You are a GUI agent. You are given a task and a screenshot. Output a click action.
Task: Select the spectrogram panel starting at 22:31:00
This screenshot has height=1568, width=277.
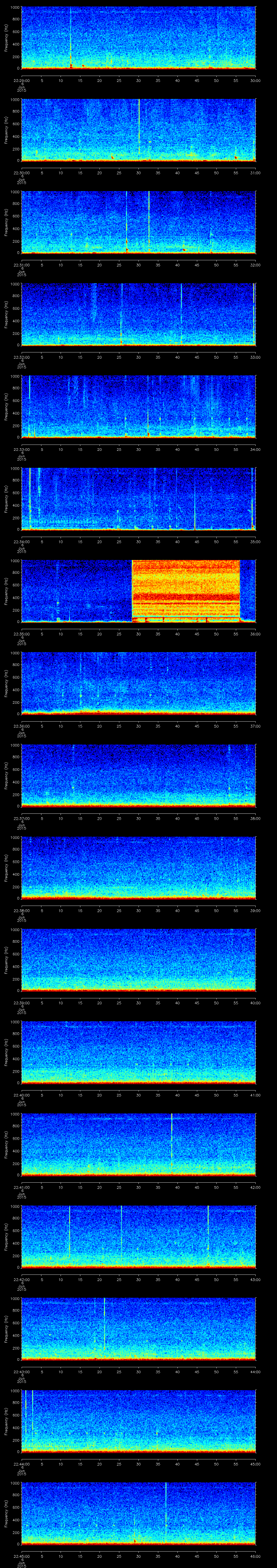coord(138,222)
